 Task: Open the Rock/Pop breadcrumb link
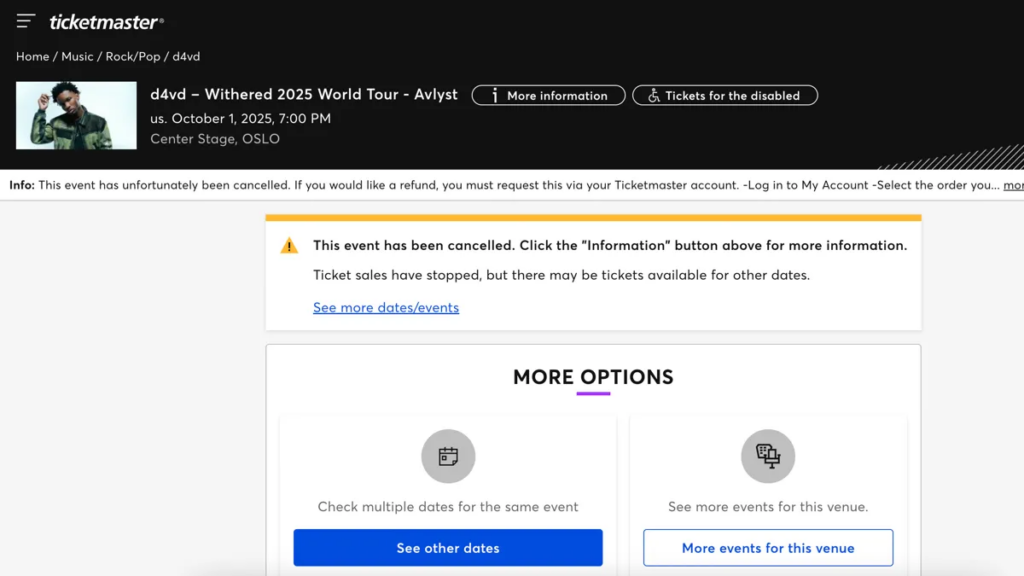pyautogui.click(x=133, y=56)
